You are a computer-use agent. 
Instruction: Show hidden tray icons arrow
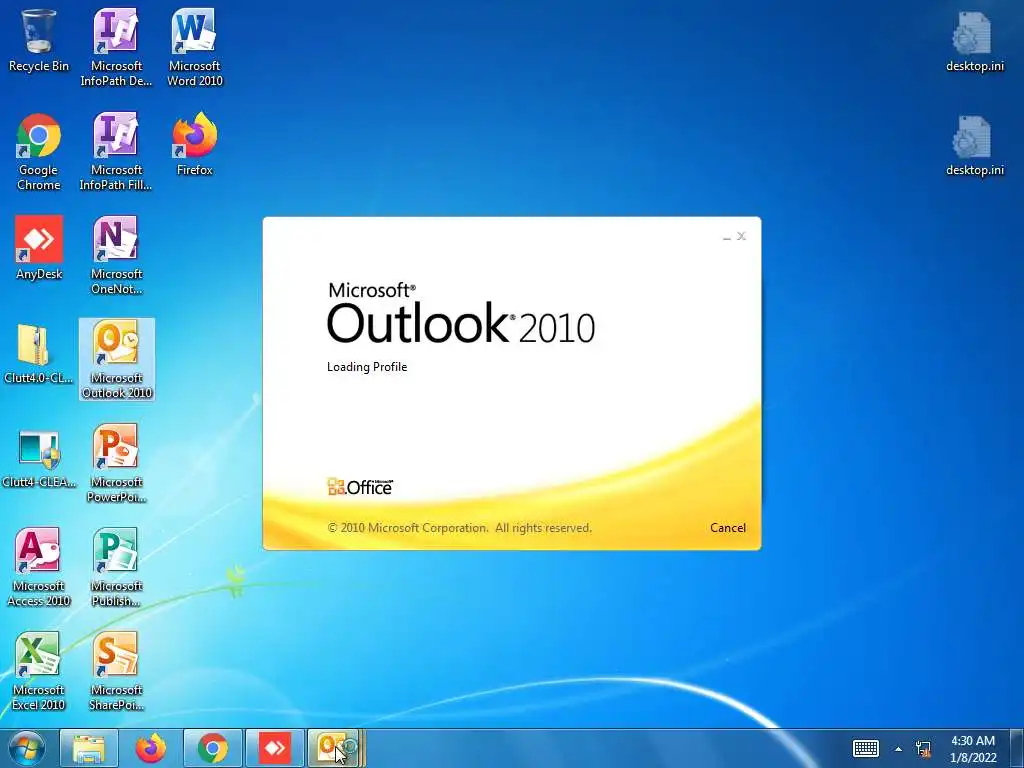[x=898, y=749]
